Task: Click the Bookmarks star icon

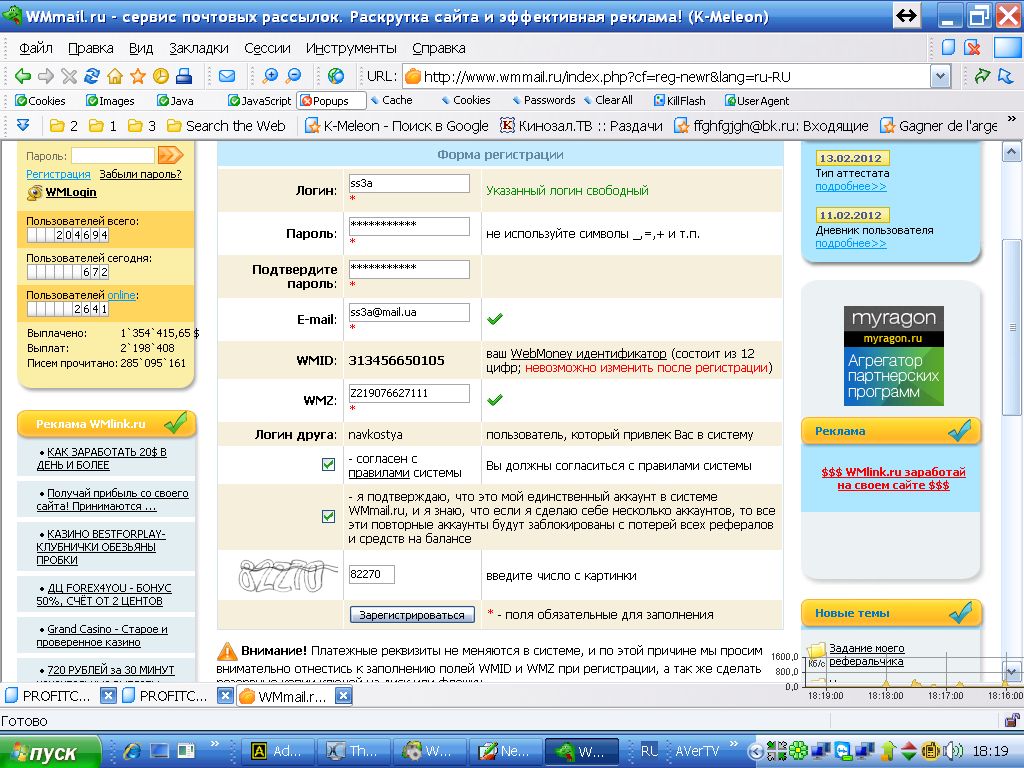Action: 138,76
